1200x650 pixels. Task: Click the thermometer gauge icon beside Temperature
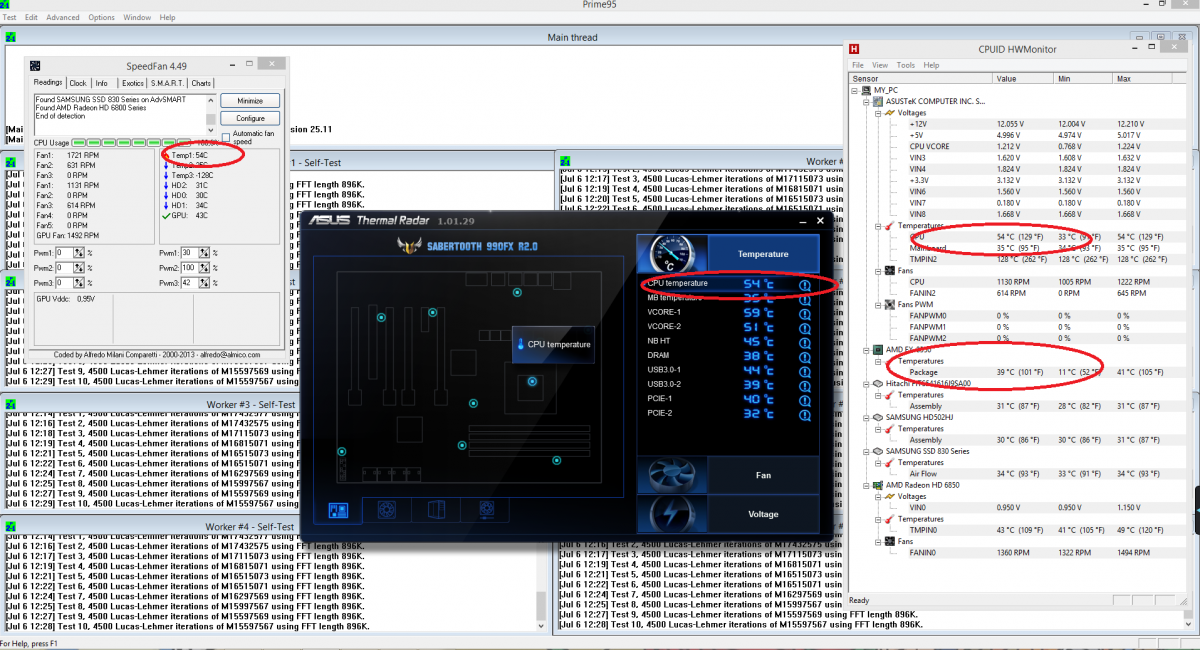coord(670,254)
